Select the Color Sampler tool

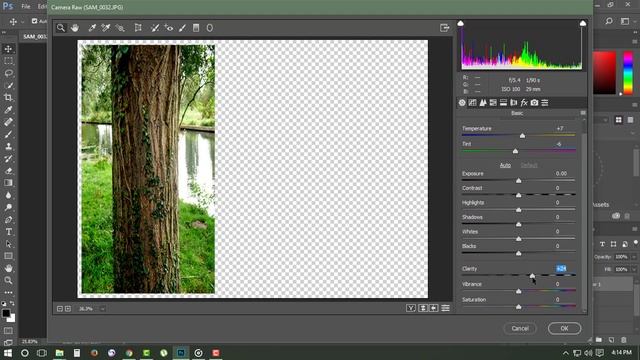click(x=106, y=28)
